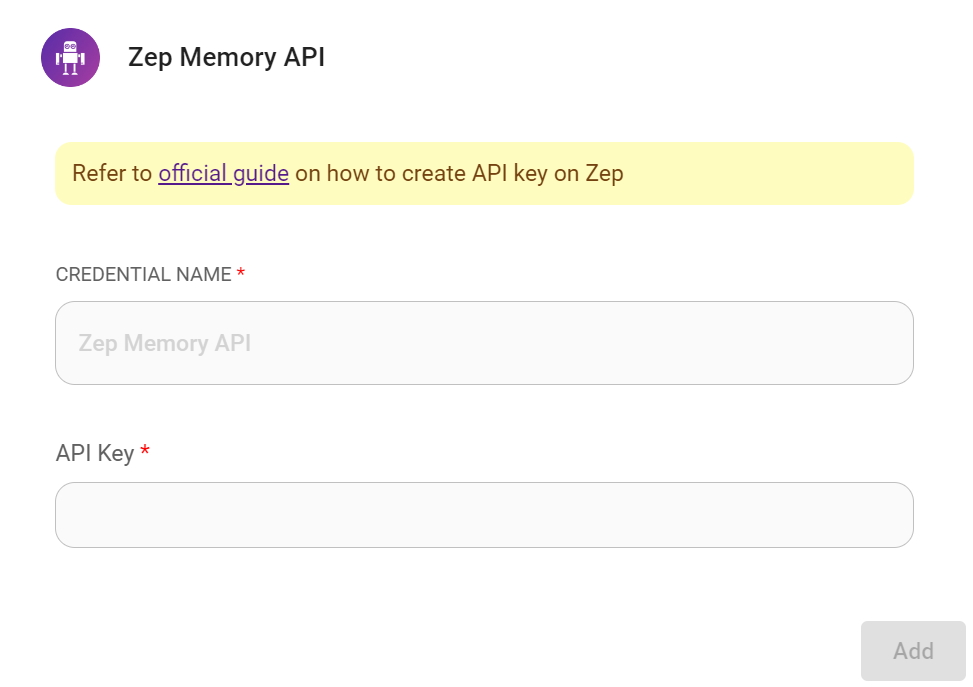
Task: Click into the API Key field
Action: [484, 515]
